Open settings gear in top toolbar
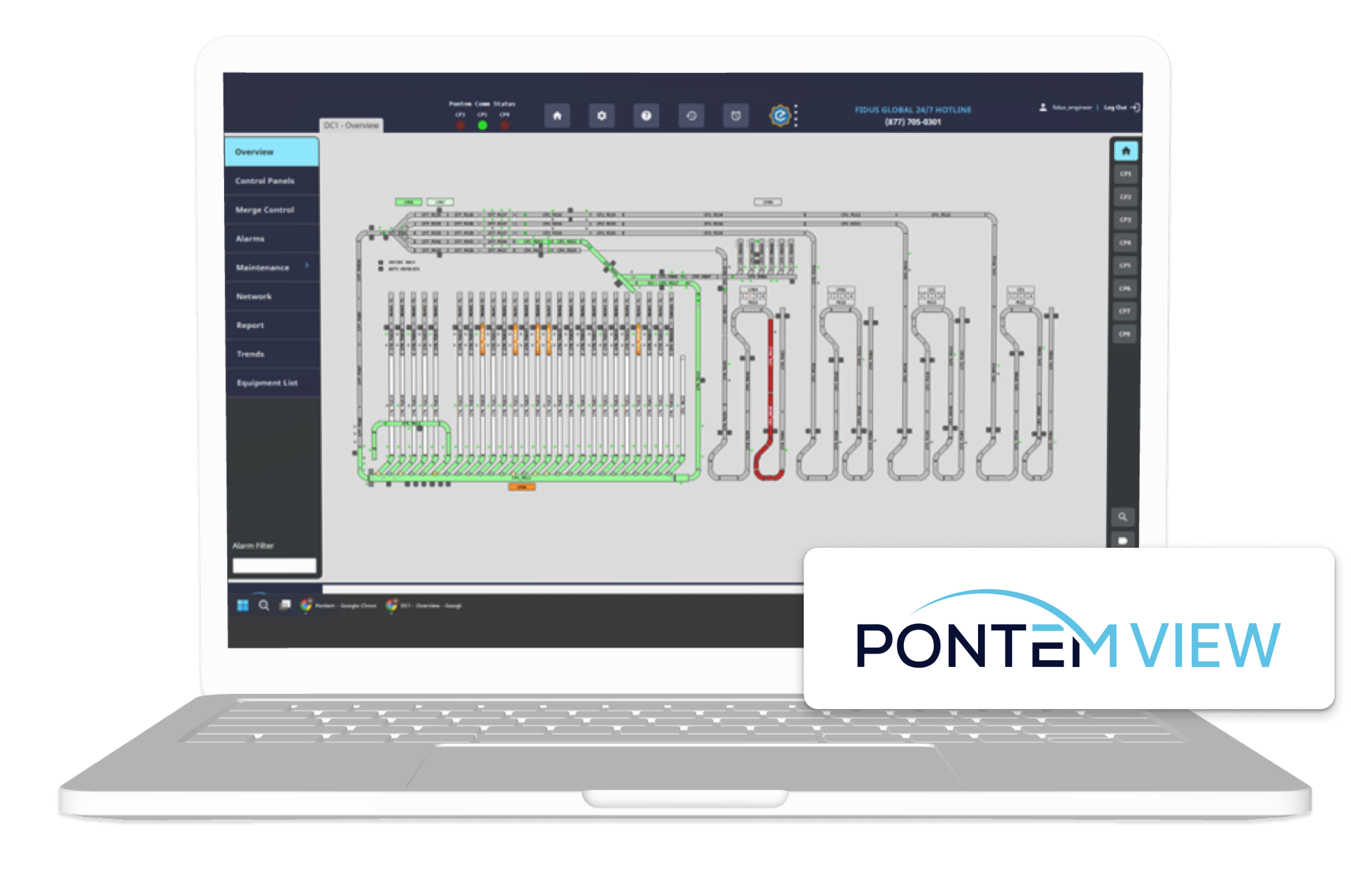This screenshot has height=896, width=1351. tap(601, 115)
